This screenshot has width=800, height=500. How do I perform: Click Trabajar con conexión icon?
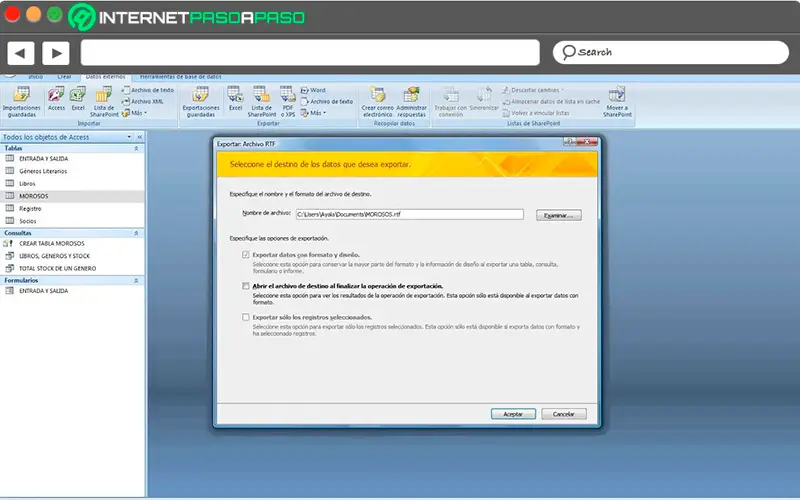click(451, 102)
